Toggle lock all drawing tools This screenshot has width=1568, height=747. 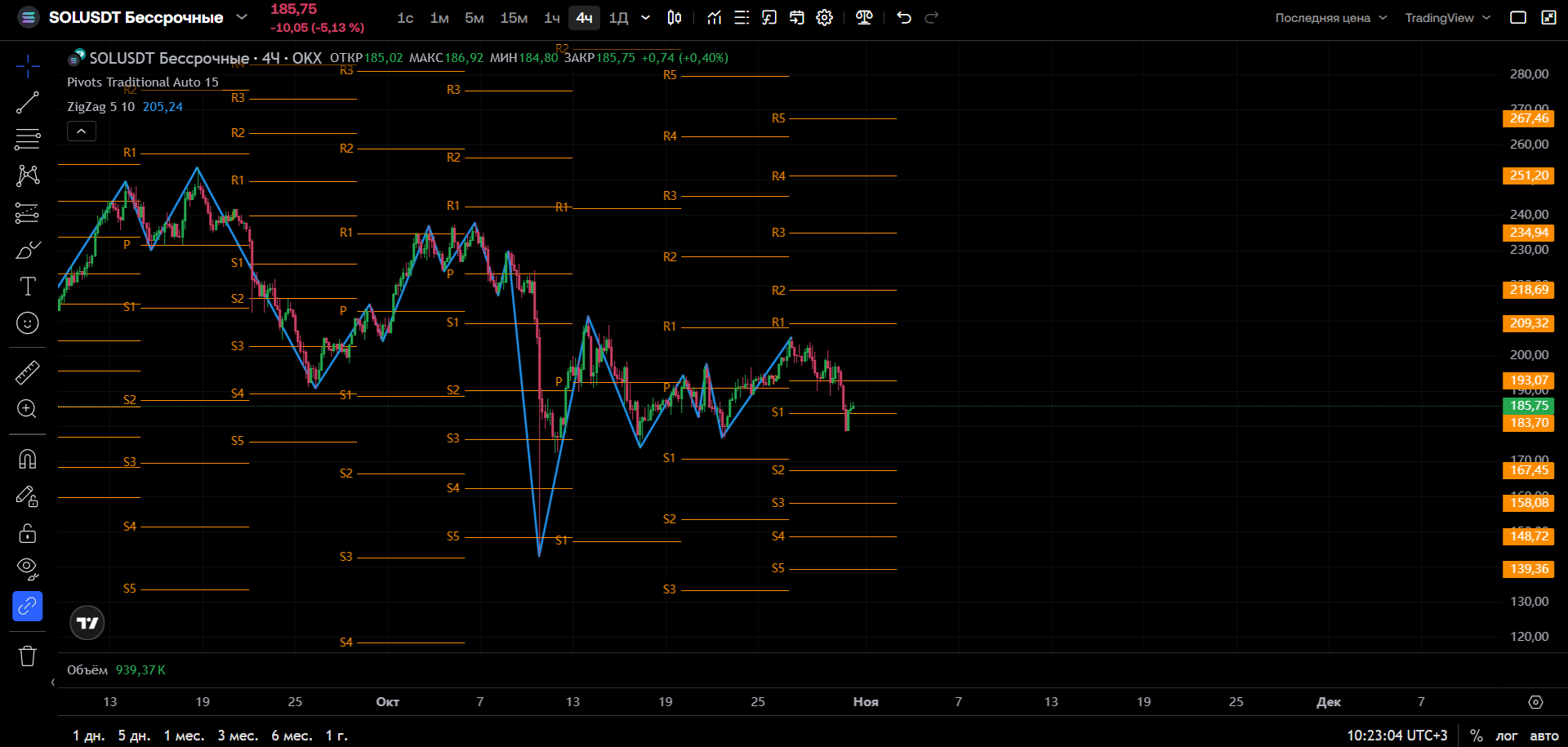pos(28,533)
